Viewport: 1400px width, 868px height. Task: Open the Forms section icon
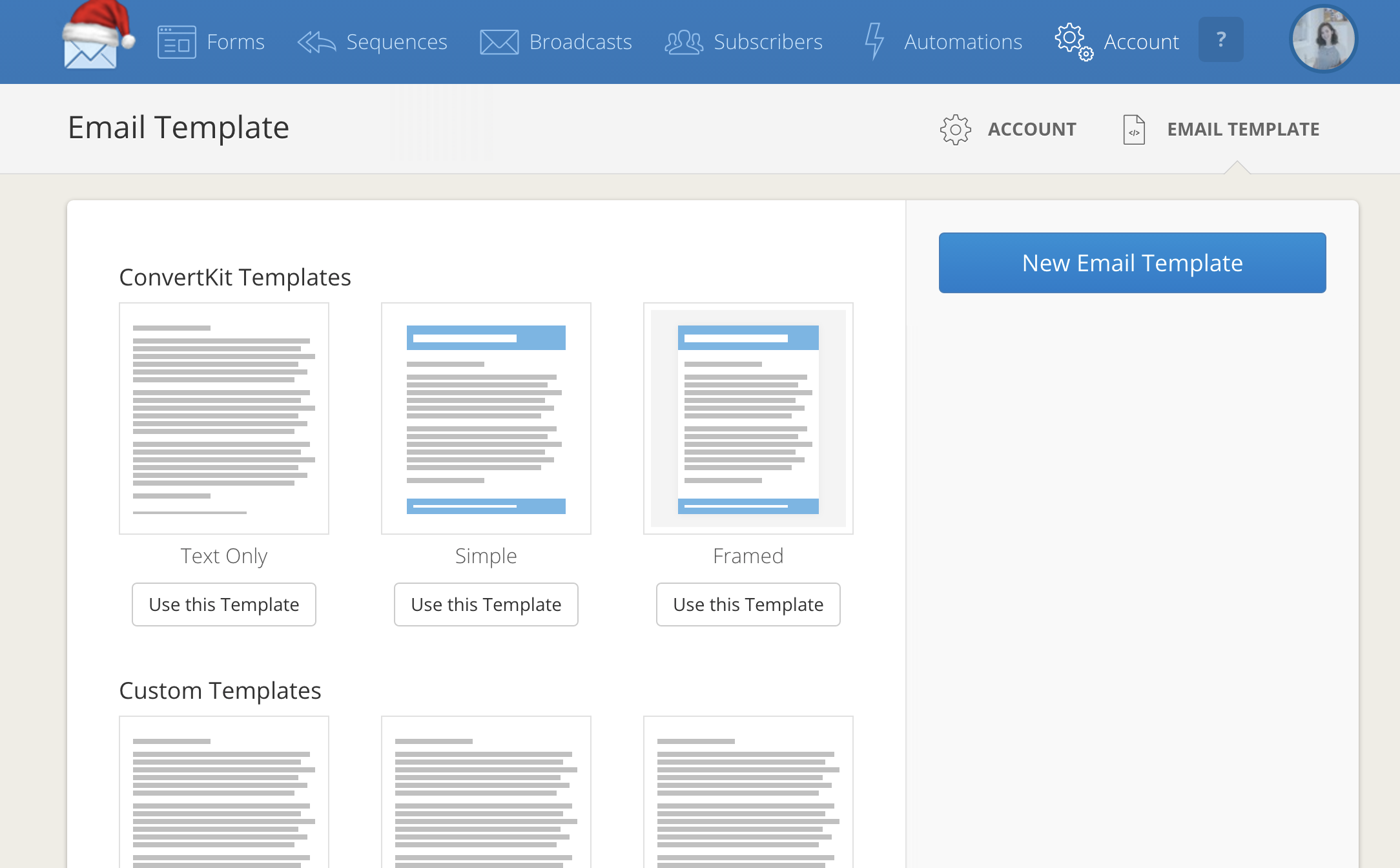click(175, 41)
